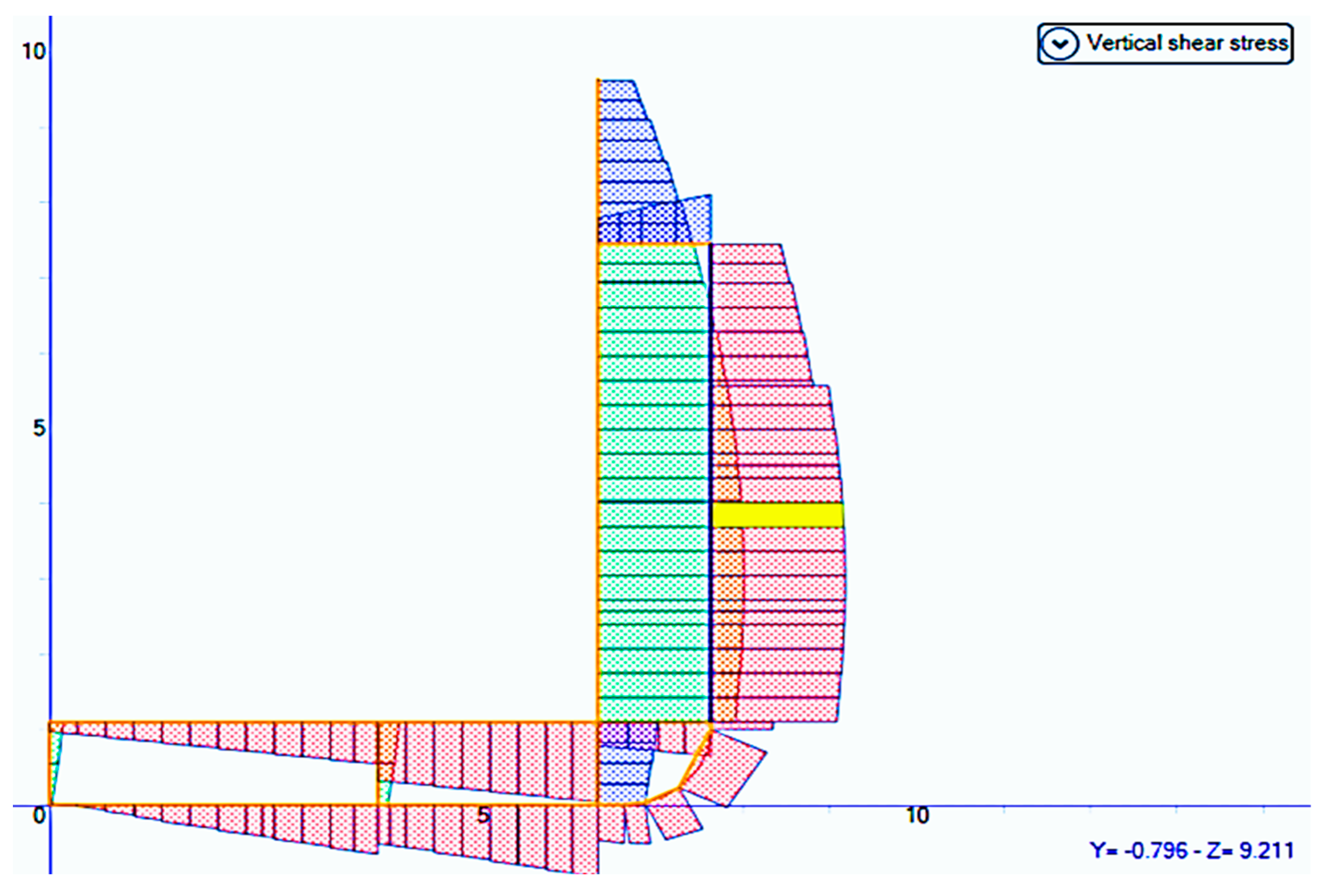
Task: Select the small tilted pink square below axis
Action: 676,821
